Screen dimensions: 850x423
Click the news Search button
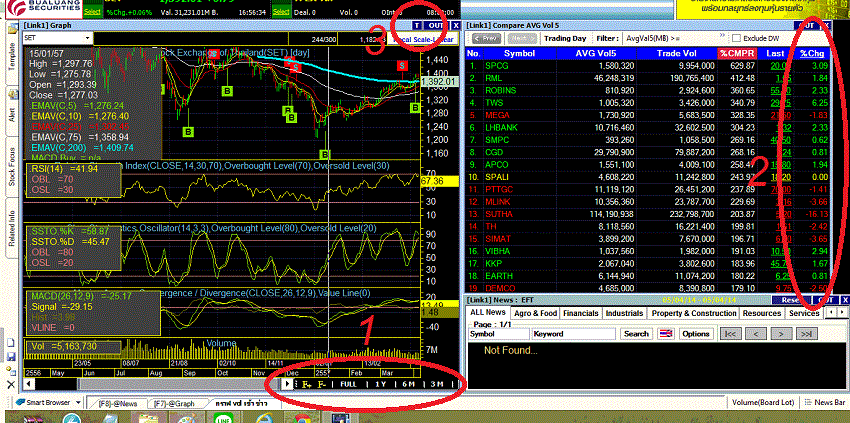(636, 334)
